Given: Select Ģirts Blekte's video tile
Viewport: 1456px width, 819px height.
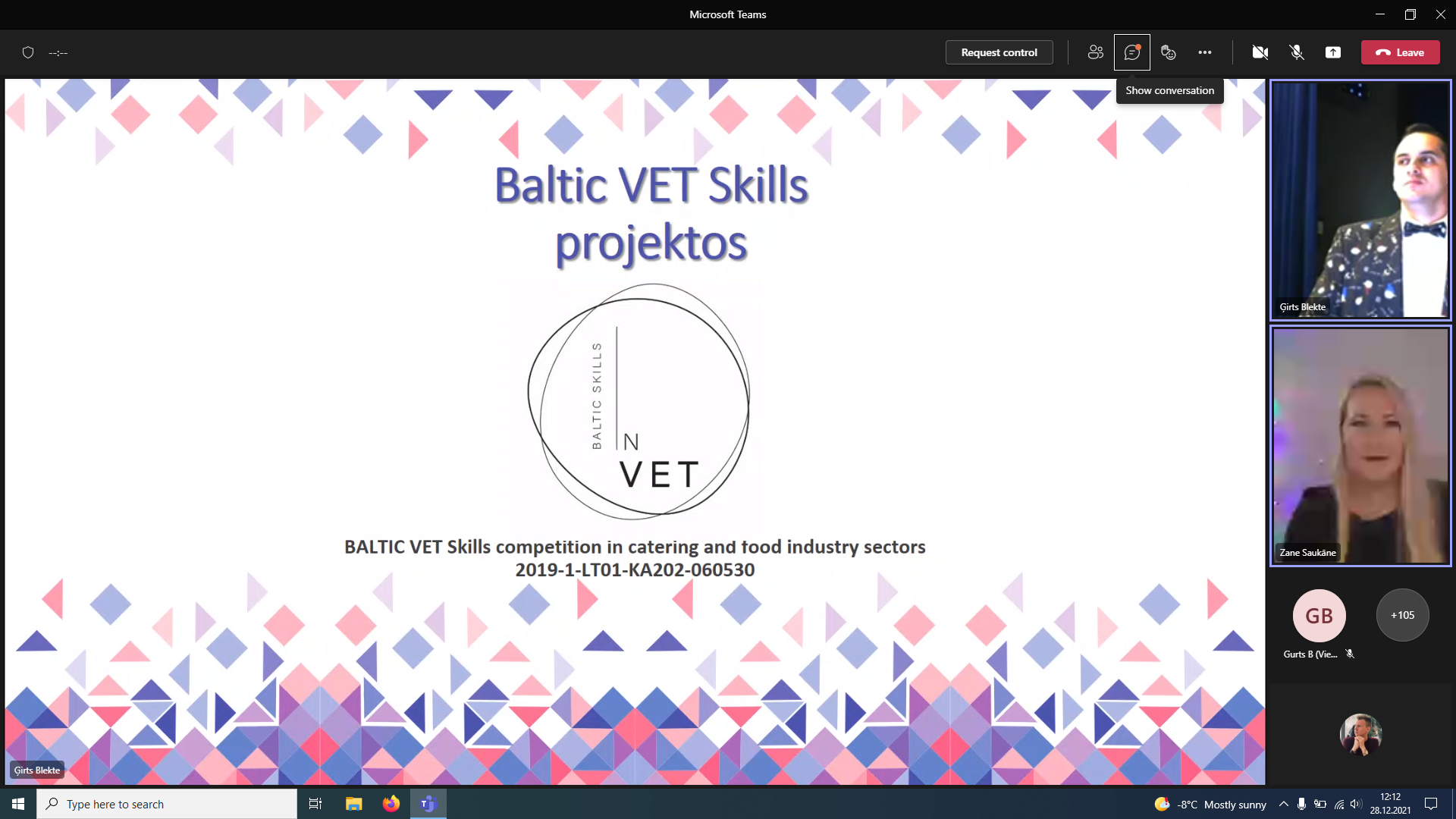Looking at the screenshot, I should (x=1360, y=199).
